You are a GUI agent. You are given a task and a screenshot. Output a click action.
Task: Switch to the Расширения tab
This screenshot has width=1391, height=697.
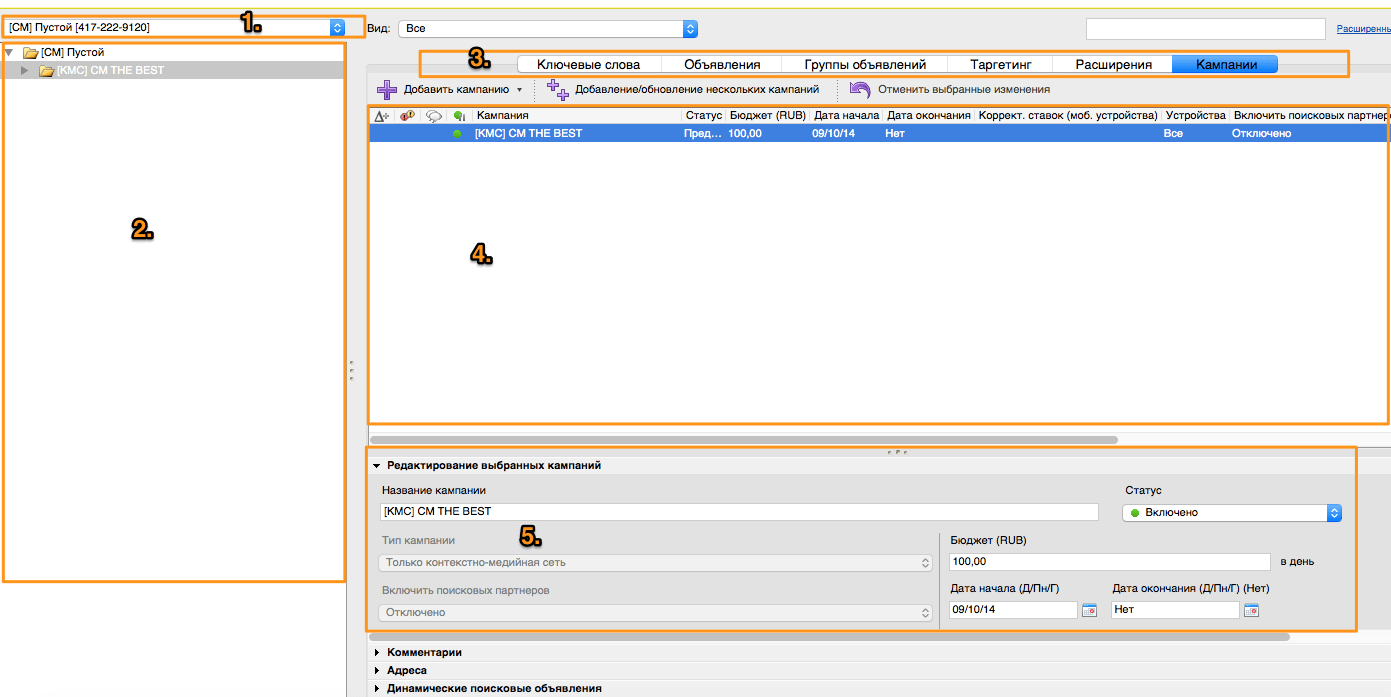coord(1113,64)
